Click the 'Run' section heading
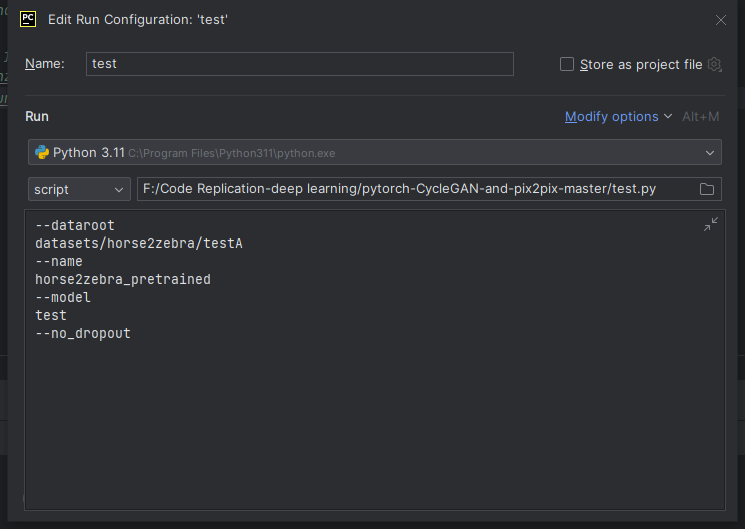This screenshot has height=529, width=745. click(37, 116)
